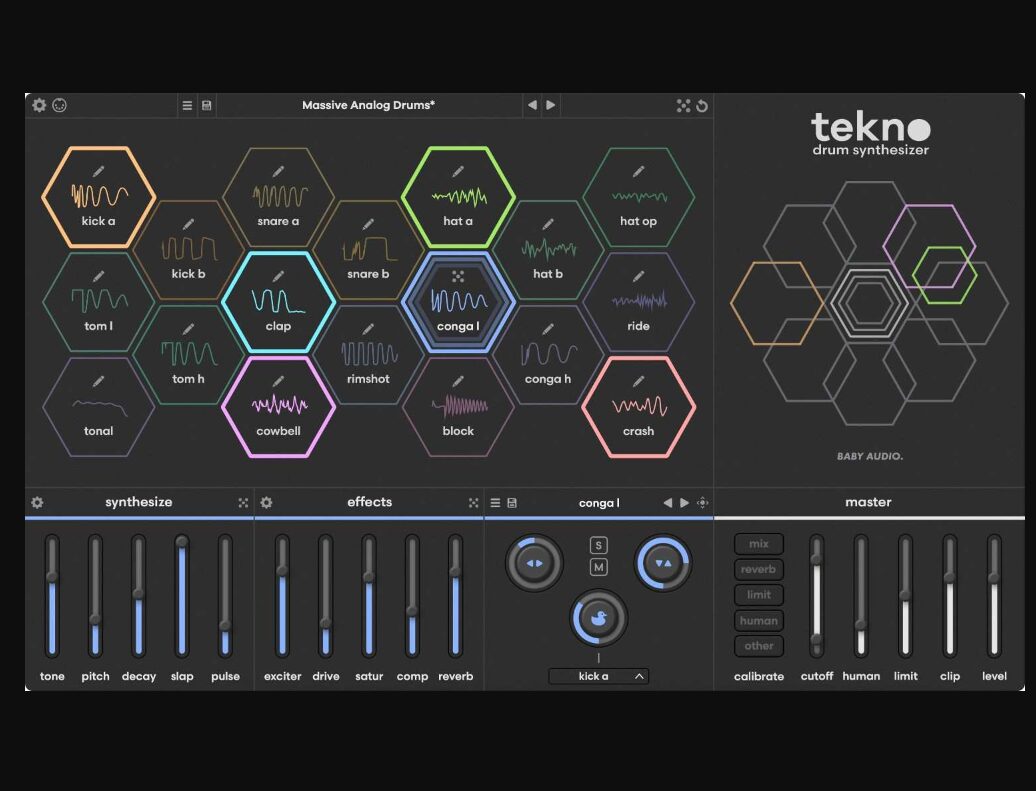The width and height of the screenshot is (1036, 791).
Task: Save preset with the top bar disk icon
Action: [206, 105]
